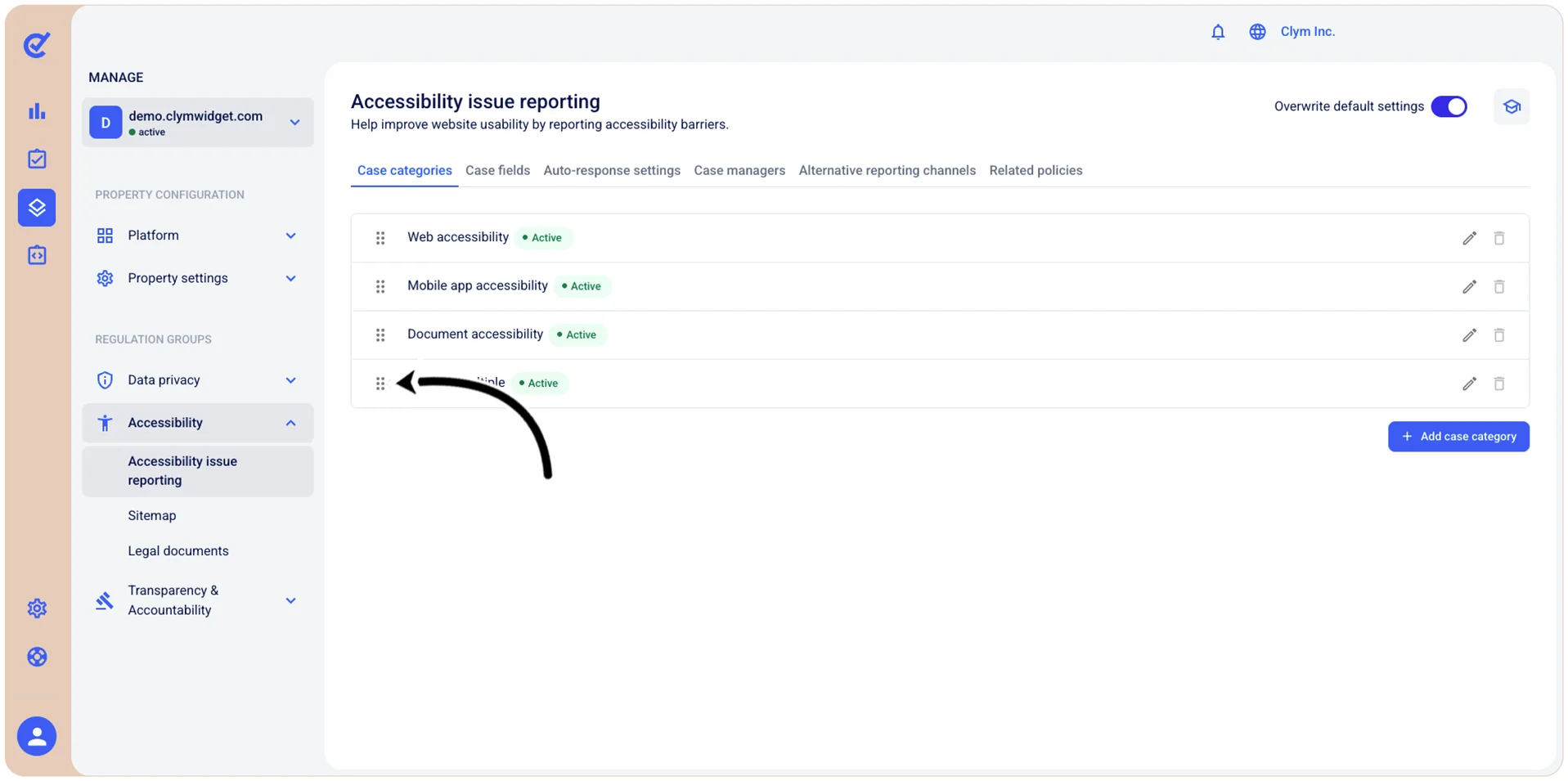Open the checklist tasks sidebar icon
1568x781 pixels.
tap(37, 159)
